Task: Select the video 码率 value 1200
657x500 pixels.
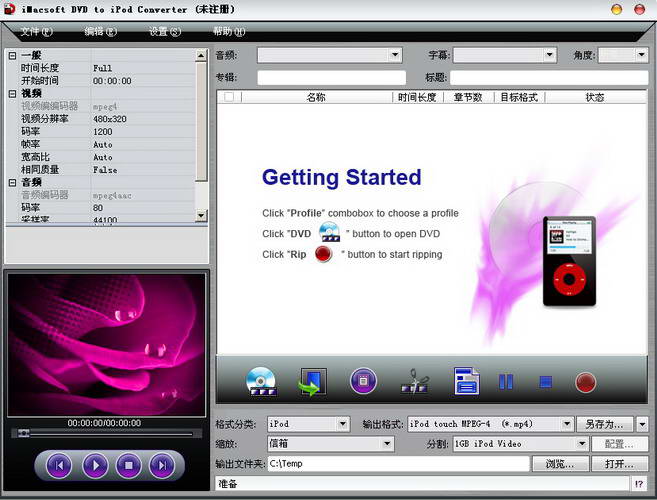Action: [x=103, y=132]
